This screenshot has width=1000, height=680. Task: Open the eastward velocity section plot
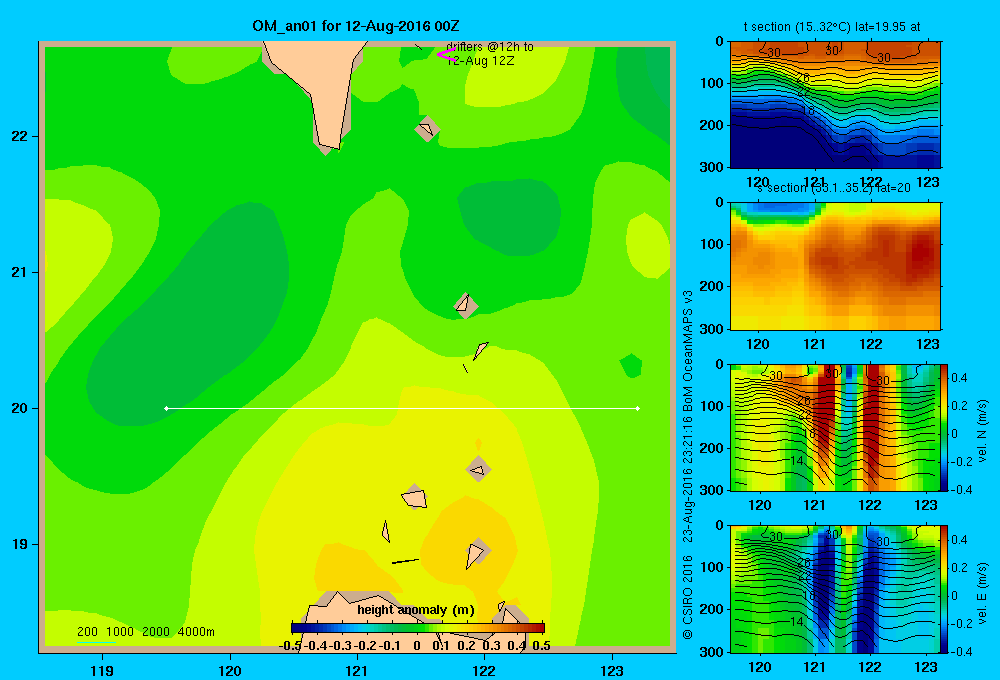[835, 589]
